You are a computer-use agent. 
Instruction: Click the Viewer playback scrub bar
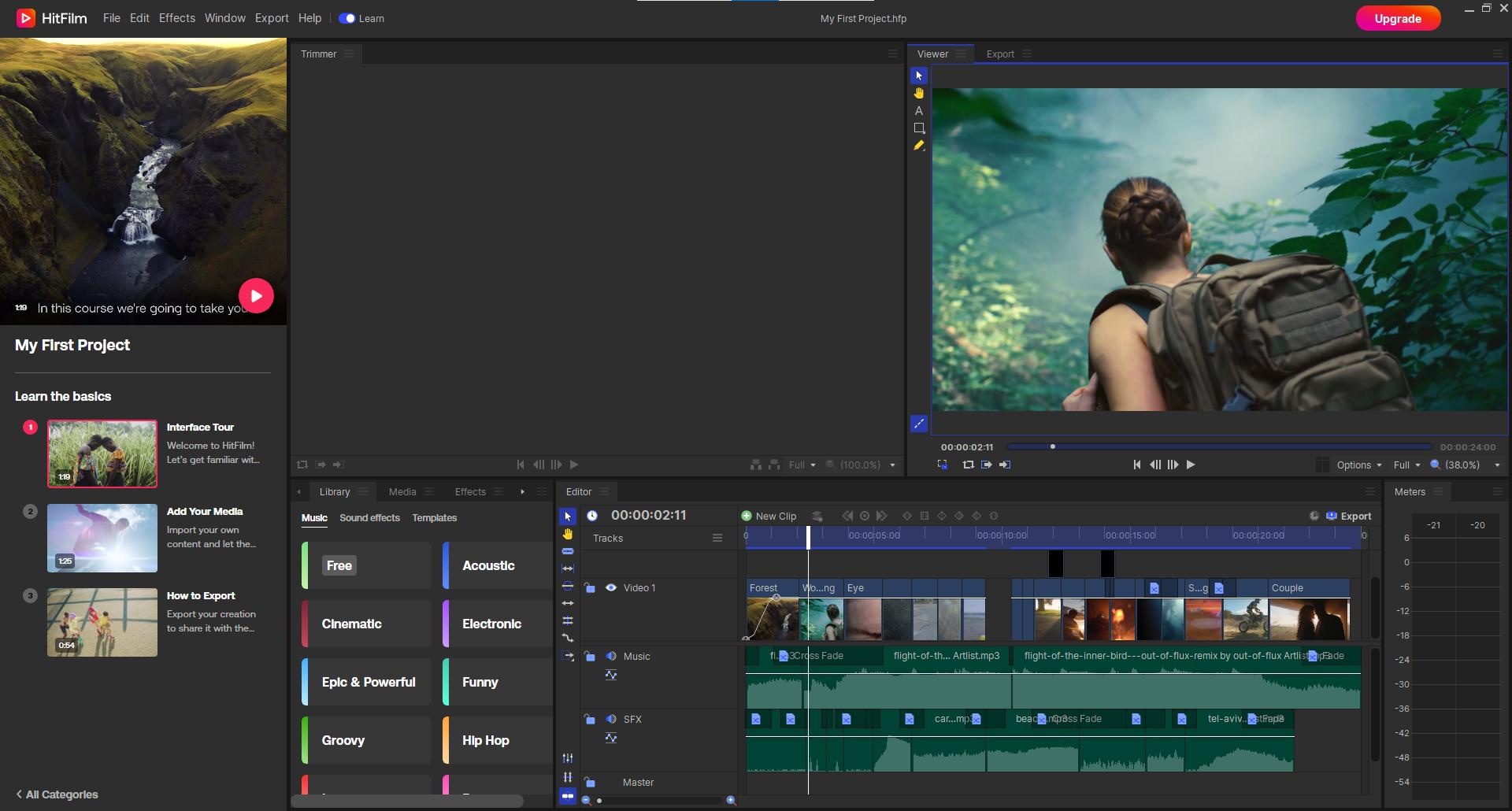[1219, 446]
